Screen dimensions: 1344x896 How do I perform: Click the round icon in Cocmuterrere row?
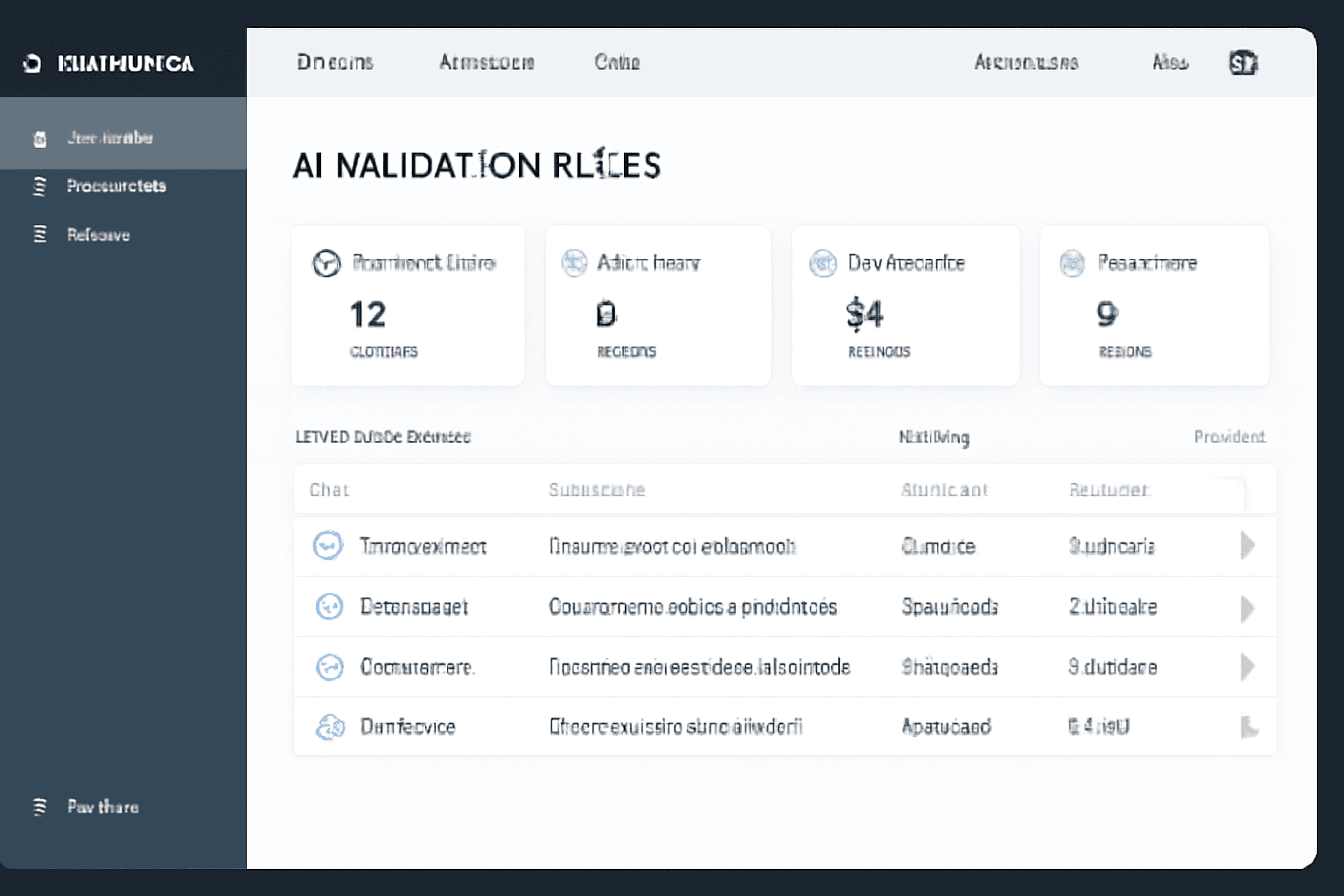coord(329,667)
